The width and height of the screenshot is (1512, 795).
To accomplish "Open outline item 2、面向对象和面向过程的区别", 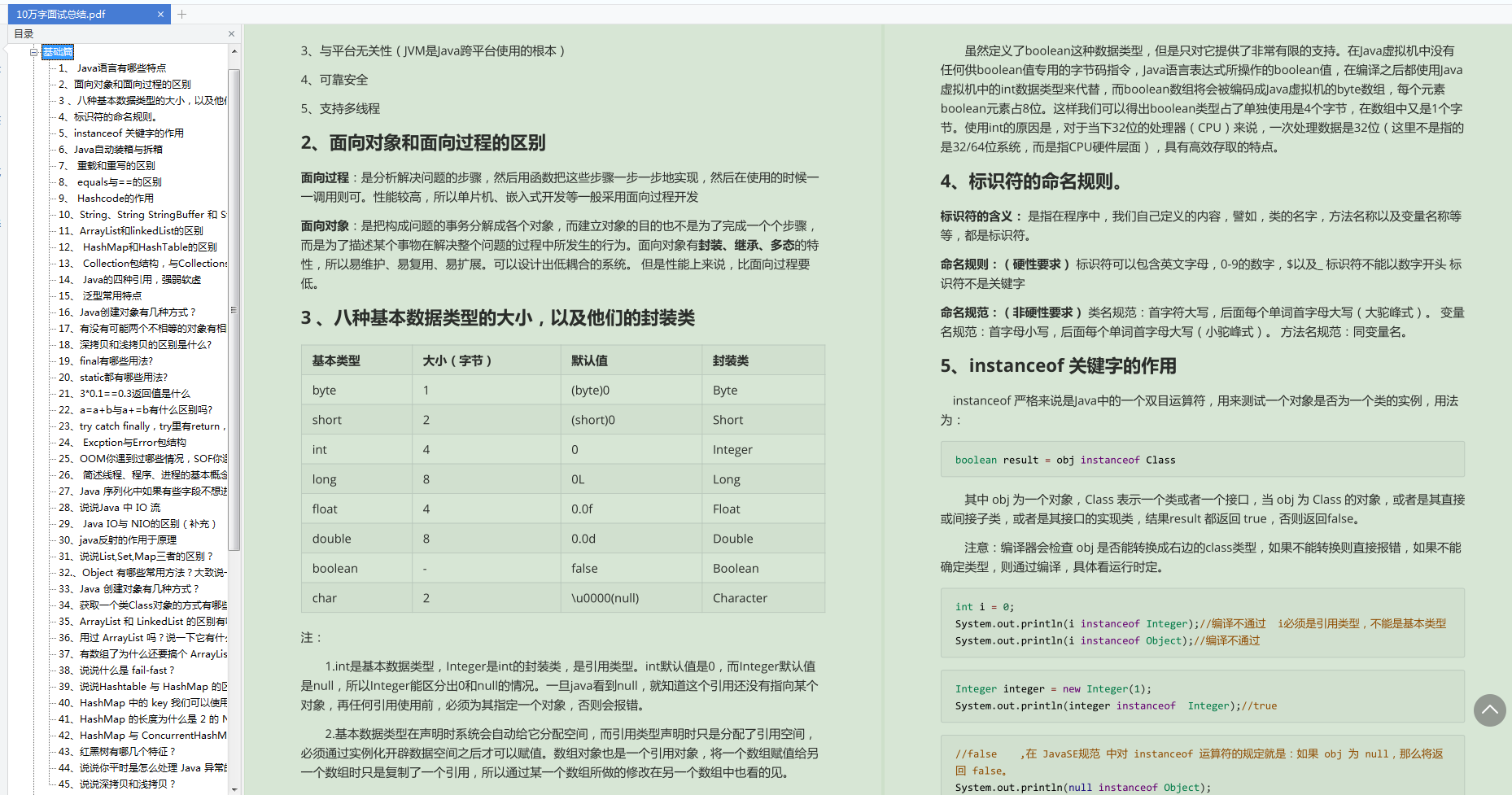I will tap(125, 85).
